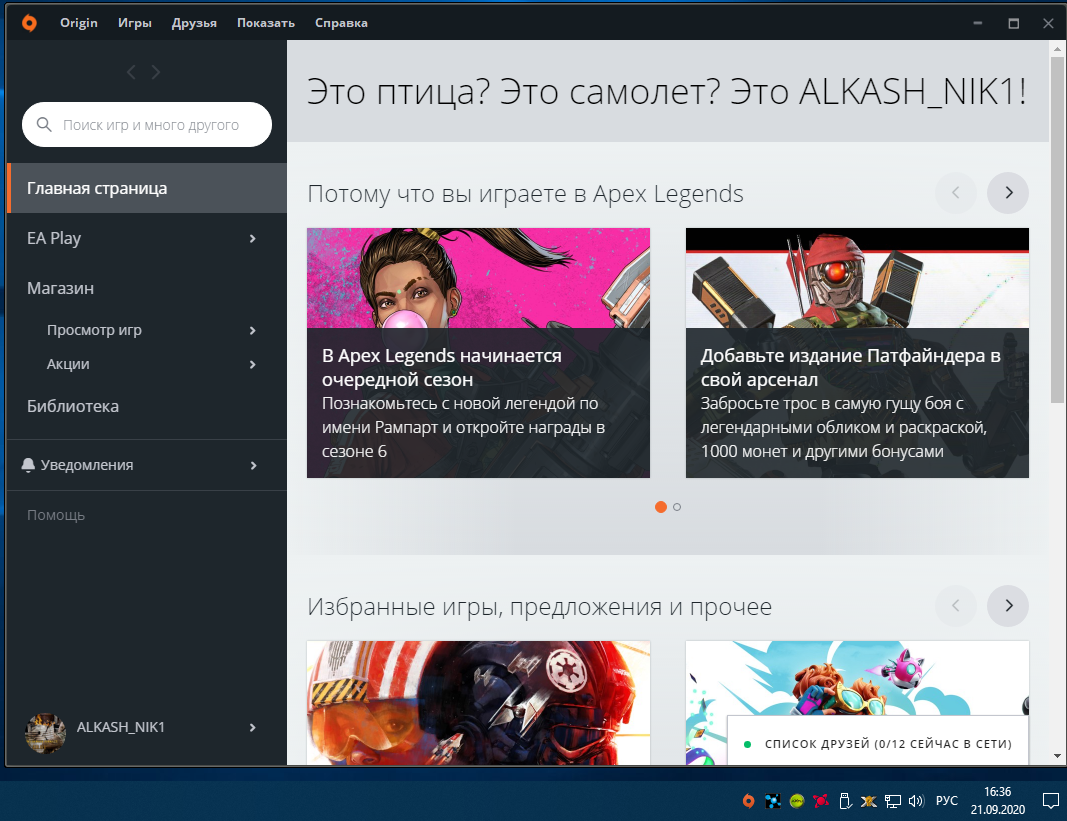
Task: Click the Origin logo icon in title bar
Action: tap(29, 23)
